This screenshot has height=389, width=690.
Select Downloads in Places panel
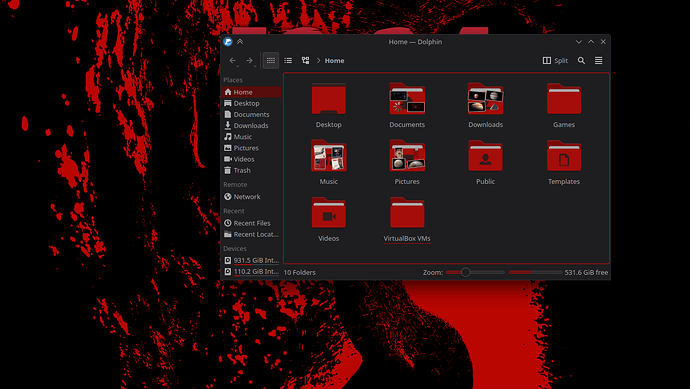[x=251, y=125]
